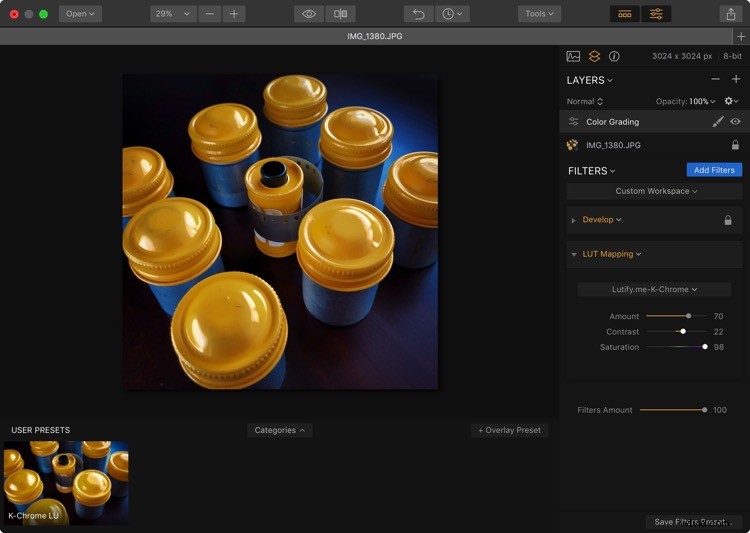
Task: Click the 8-bit depth text
Action: (x=732, y=56)
